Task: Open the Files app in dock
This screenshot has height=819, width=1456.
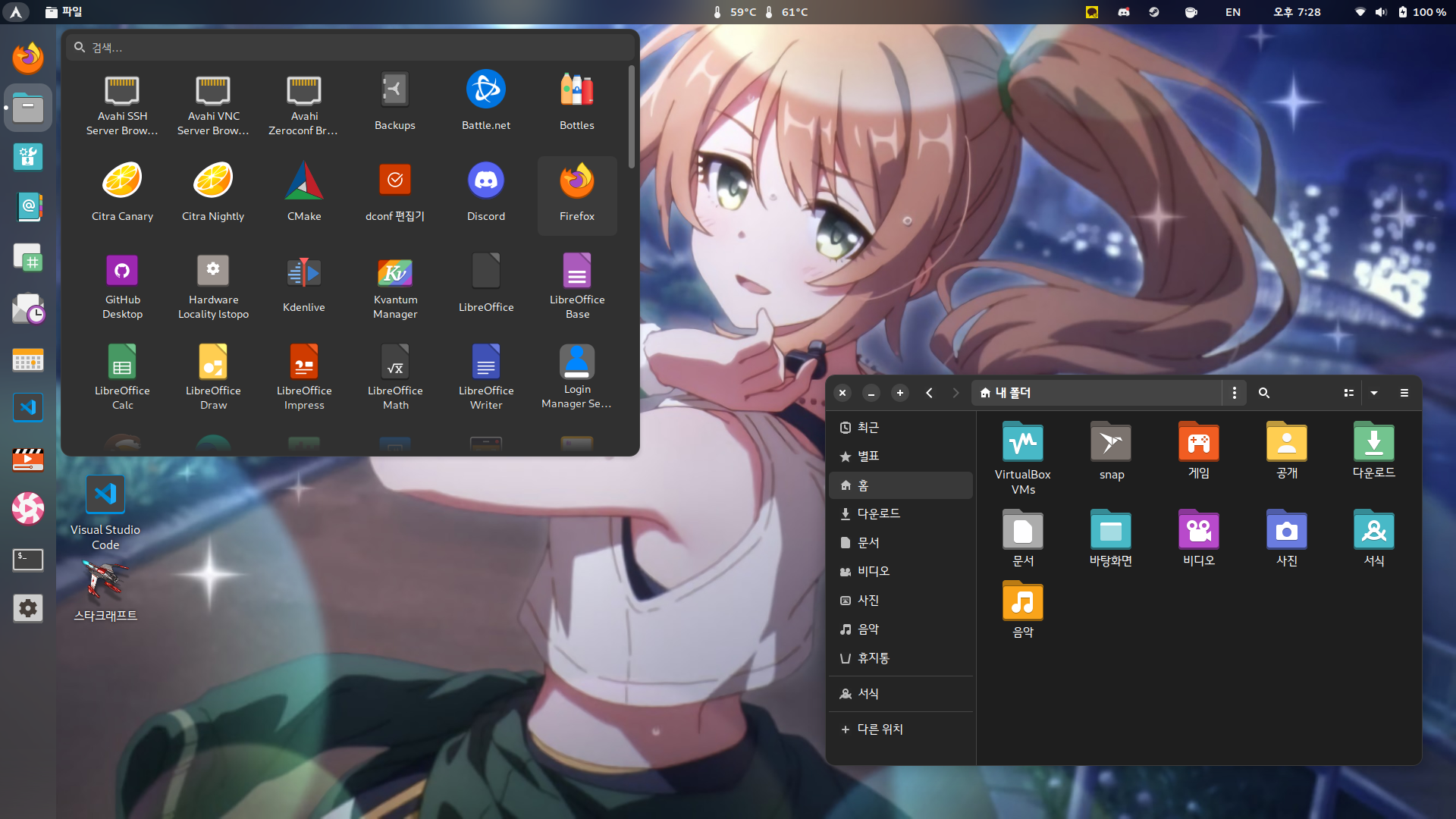Action: coord(28,108)
